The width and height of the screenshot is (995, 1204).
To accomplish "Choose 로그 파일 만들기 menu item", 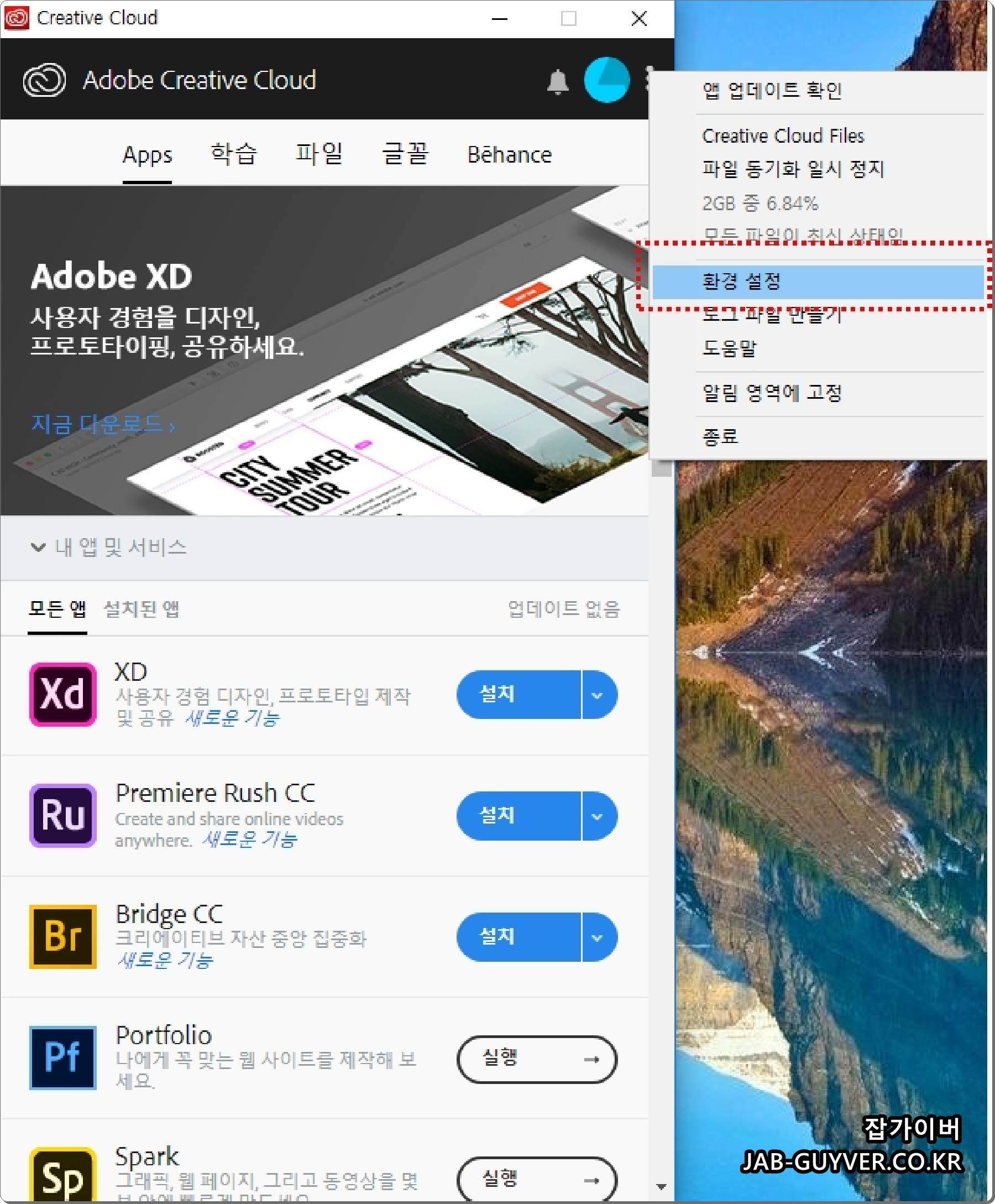I will [817, 315].
